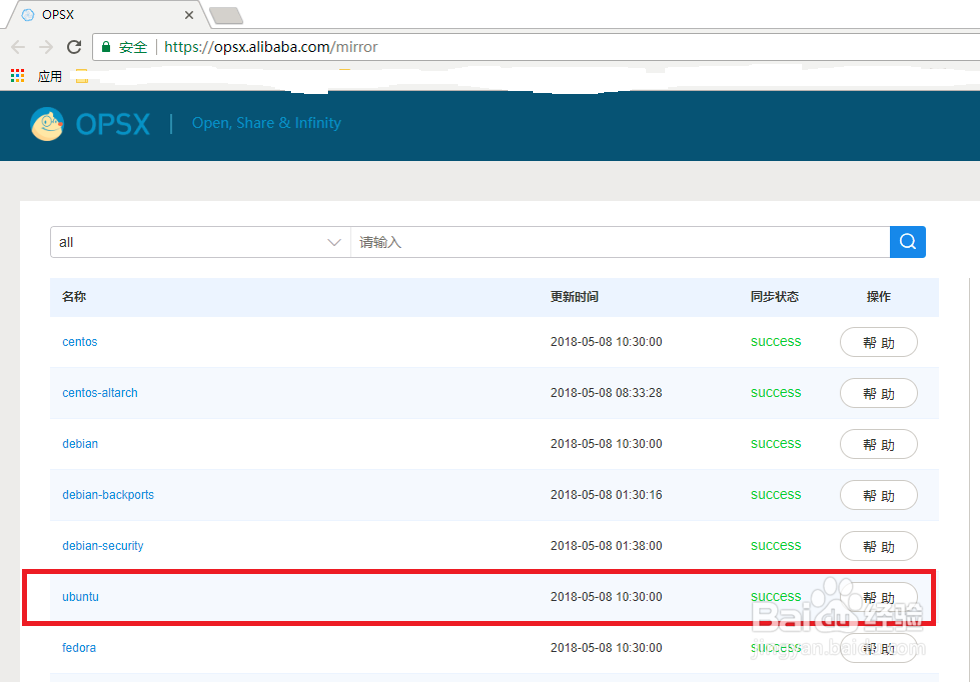The width and height of the screenshot is (980, 682).
Task: Click 帮助 button in debian-security row
Action: point(879,546)
